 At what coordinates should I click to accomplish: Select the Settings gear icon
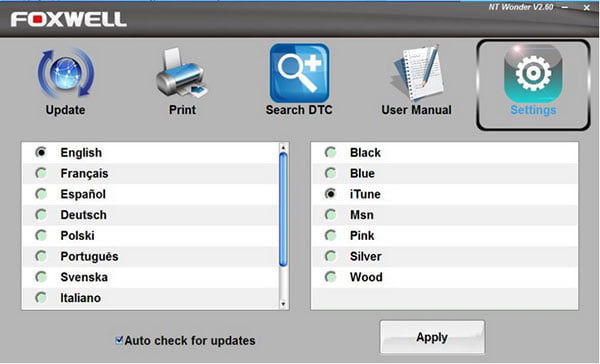click(533, 73)
